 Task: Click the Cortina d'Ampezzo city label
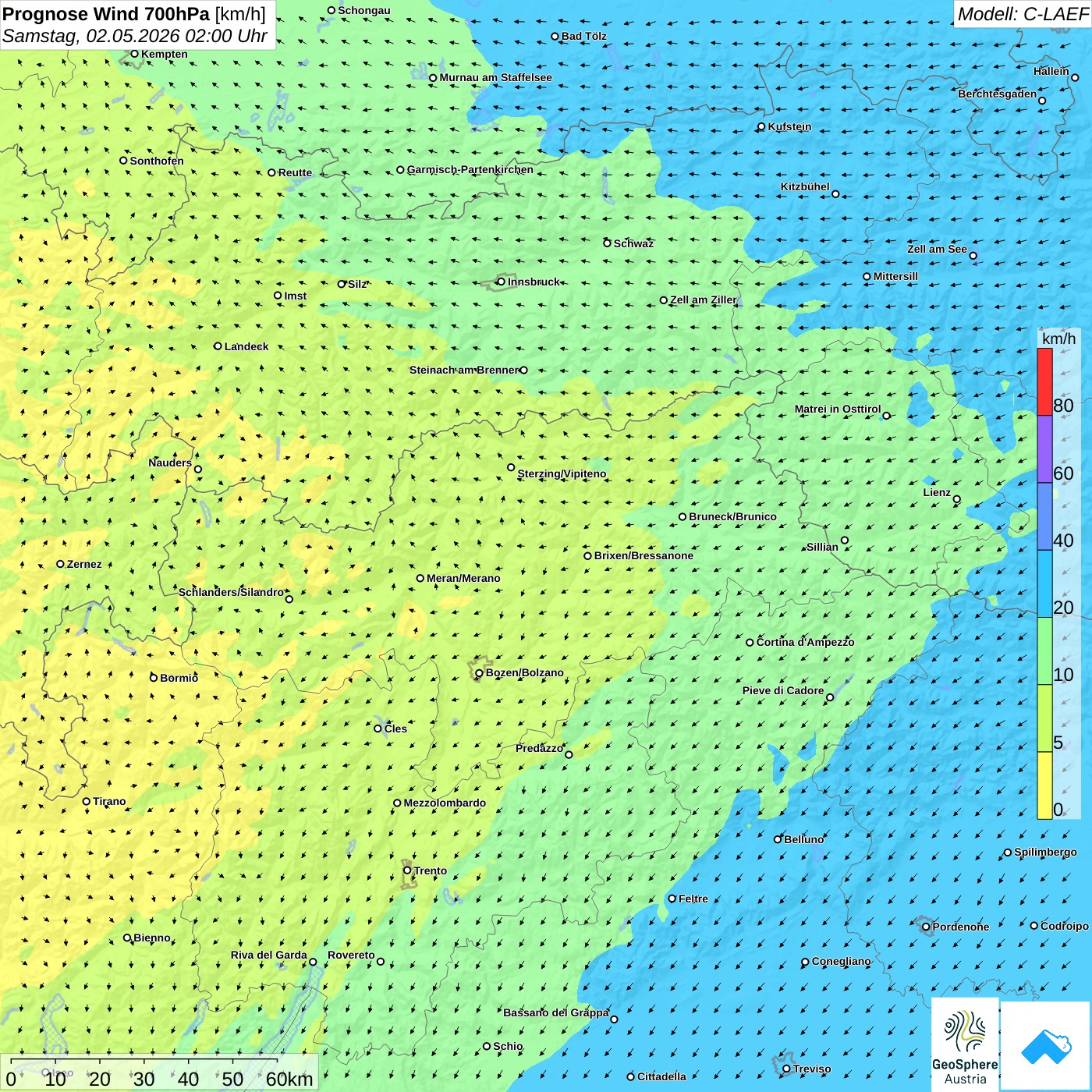(805, 642)
